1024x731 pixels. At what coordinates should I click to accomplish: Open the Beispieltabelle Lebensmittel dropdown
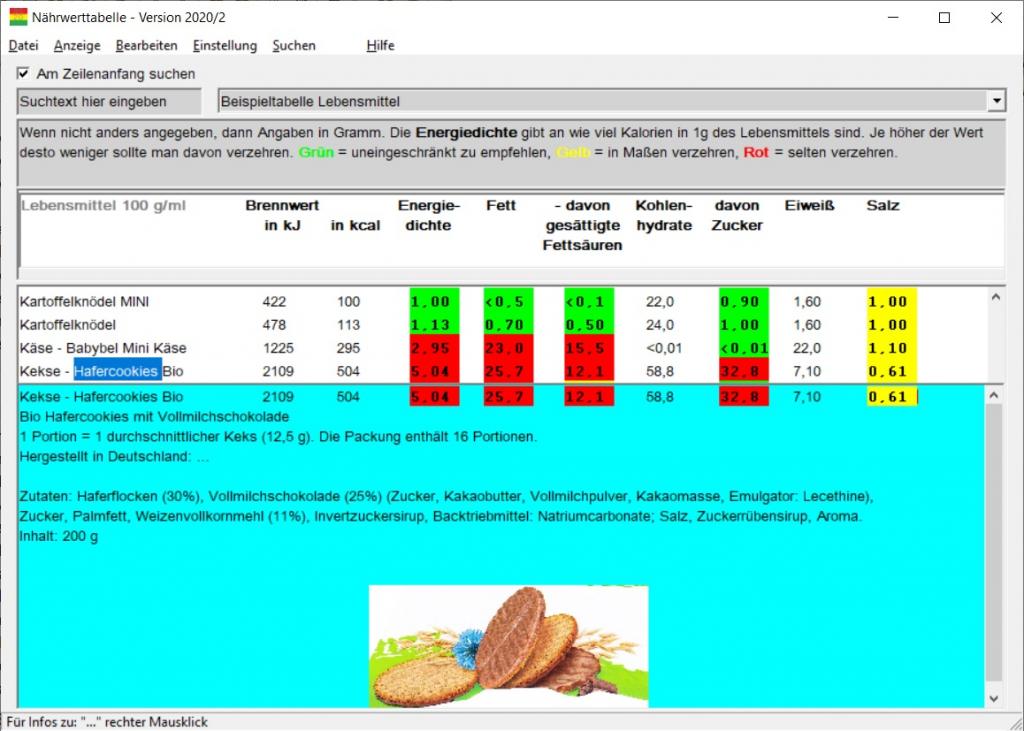(x=995, y=102)
